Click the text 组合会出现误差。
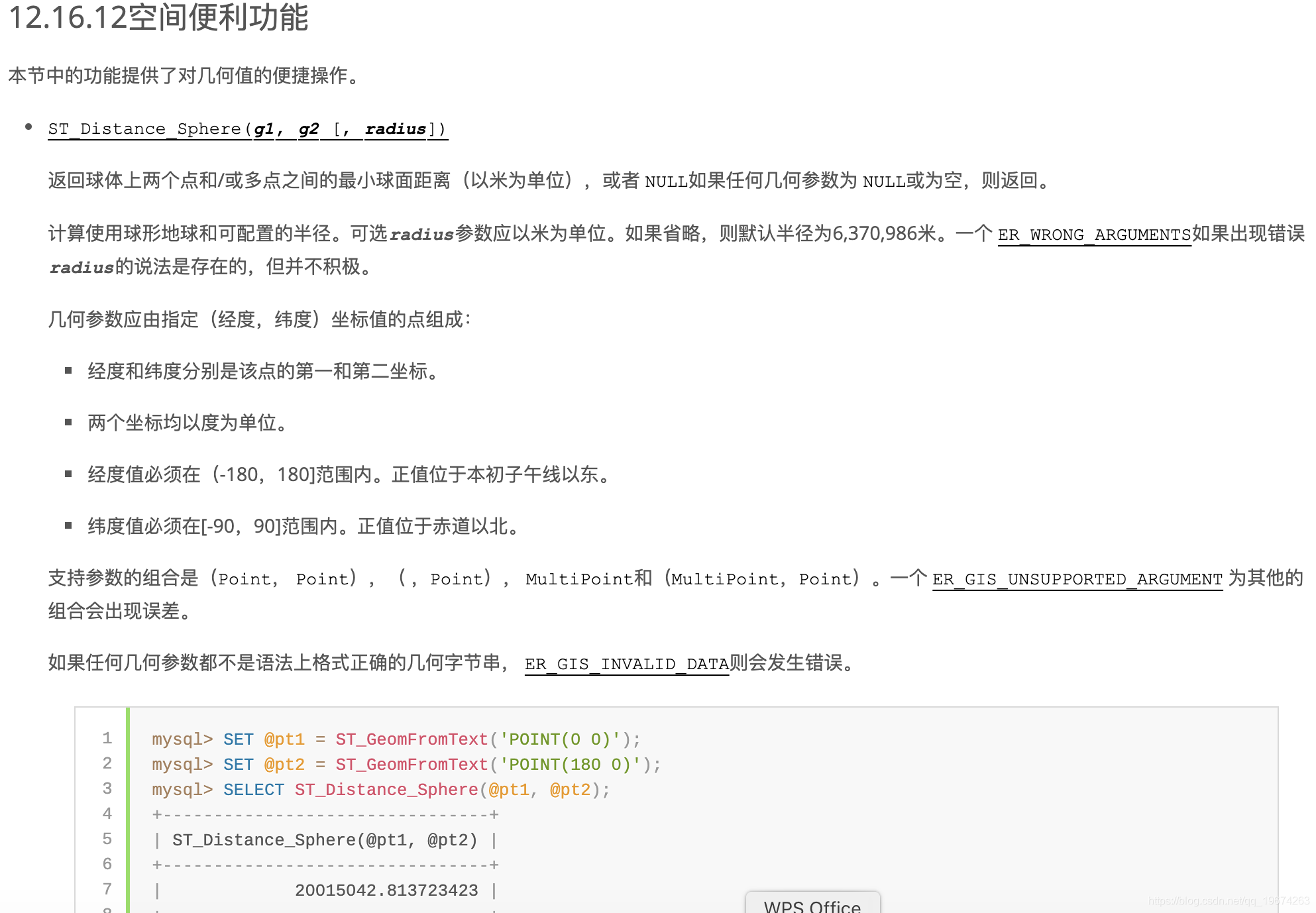This screenshot has height=913, width=1316. point(121,611)
